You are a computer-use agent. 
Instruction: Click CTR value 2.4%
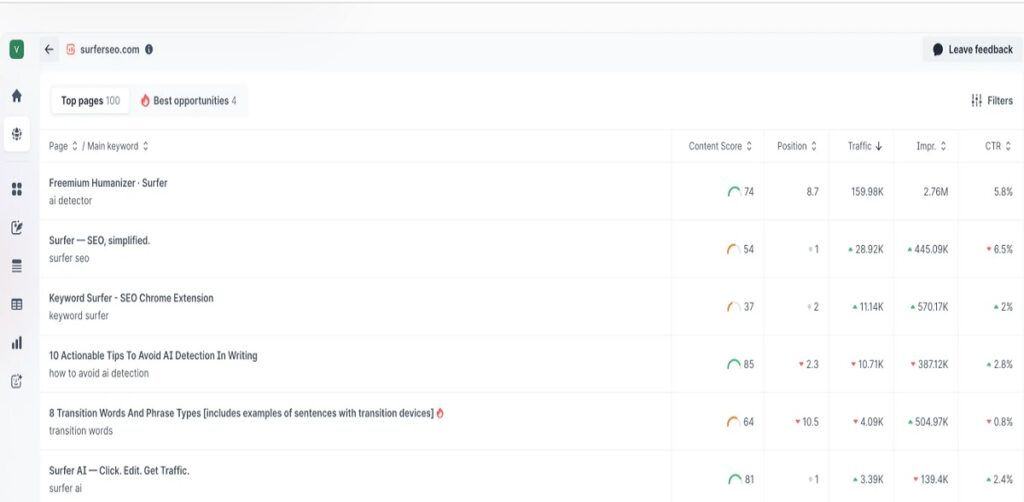[1003, 479]
